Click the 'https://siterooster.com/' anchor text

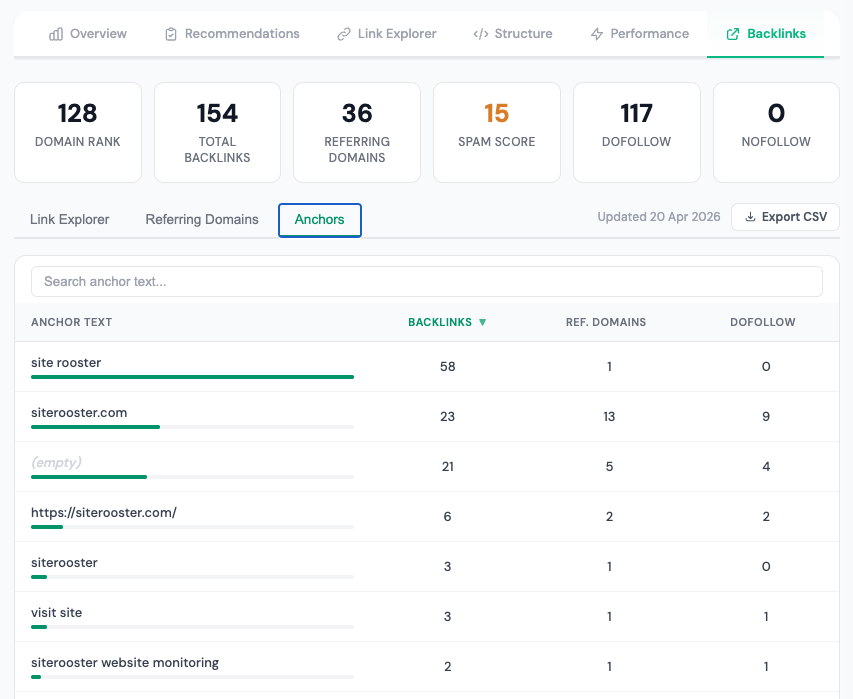pos(104,512)
